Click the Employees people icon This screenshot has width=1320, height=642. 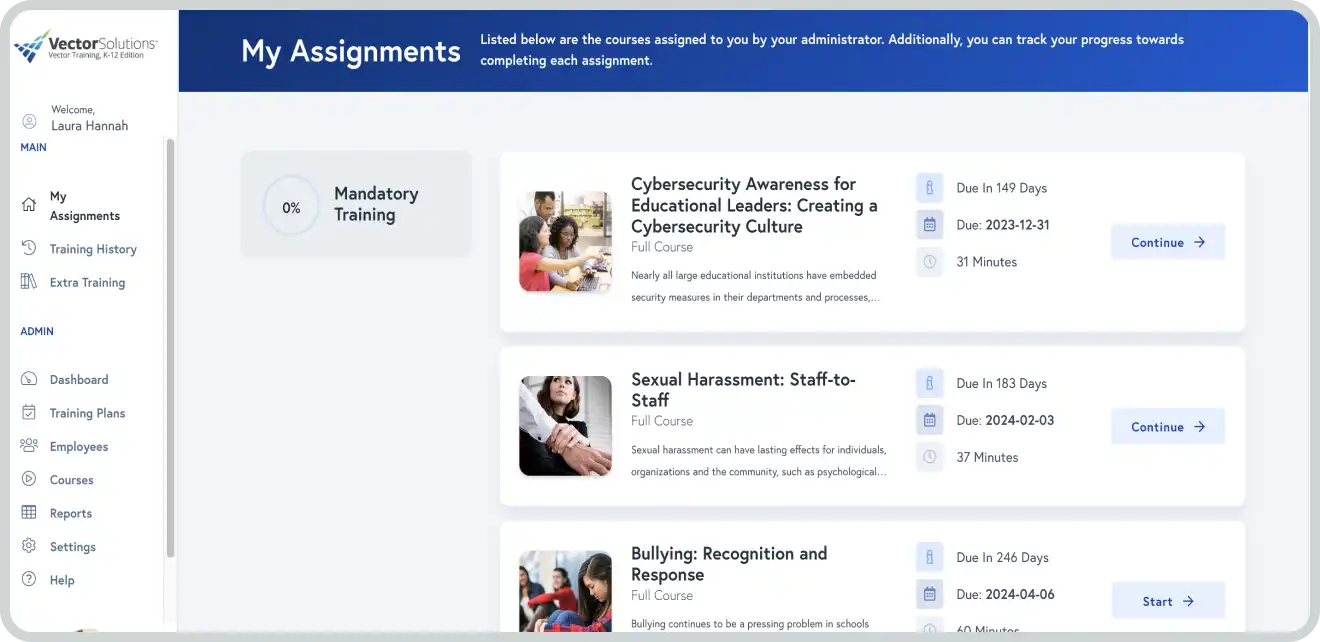29,446
